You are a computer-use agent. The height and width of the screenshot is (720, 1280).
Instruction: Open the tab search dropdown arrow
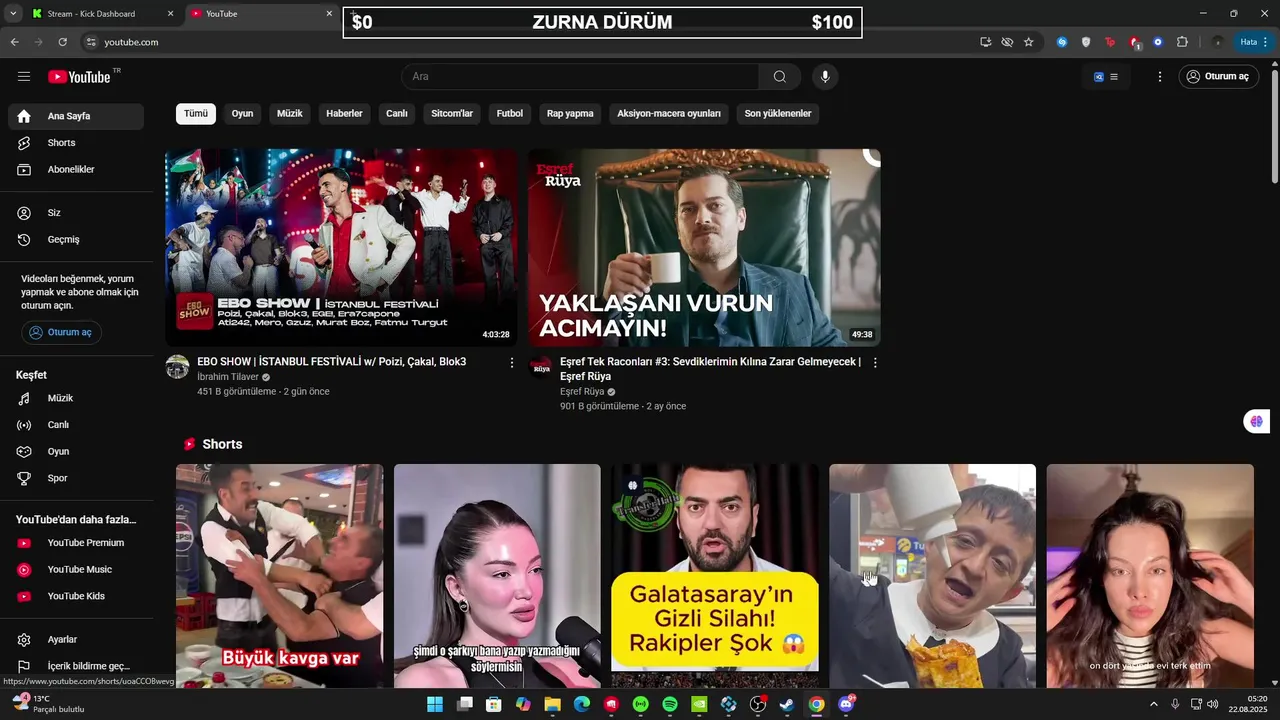(x=13, y=13)
